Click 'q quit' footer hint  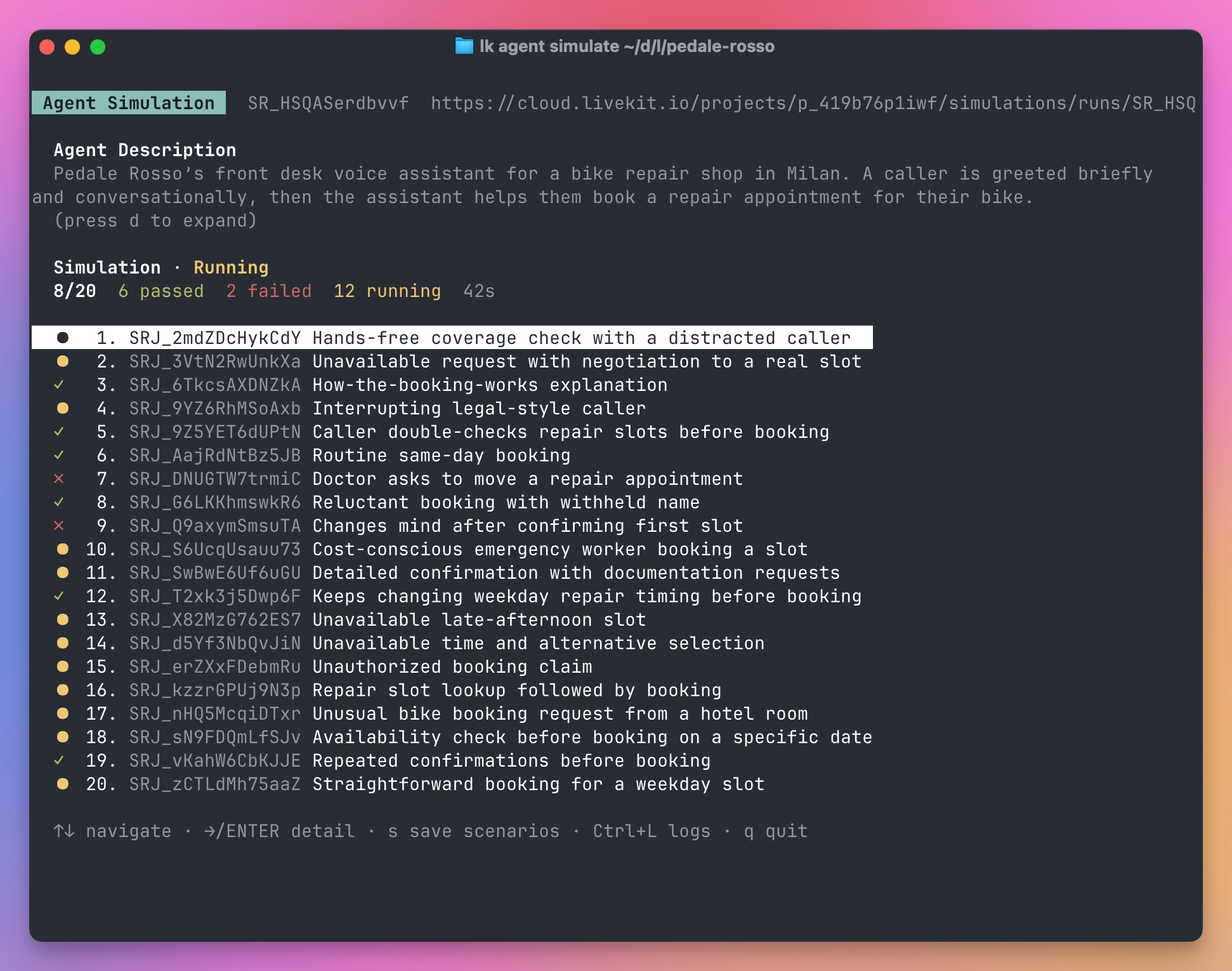pos(776,831)
